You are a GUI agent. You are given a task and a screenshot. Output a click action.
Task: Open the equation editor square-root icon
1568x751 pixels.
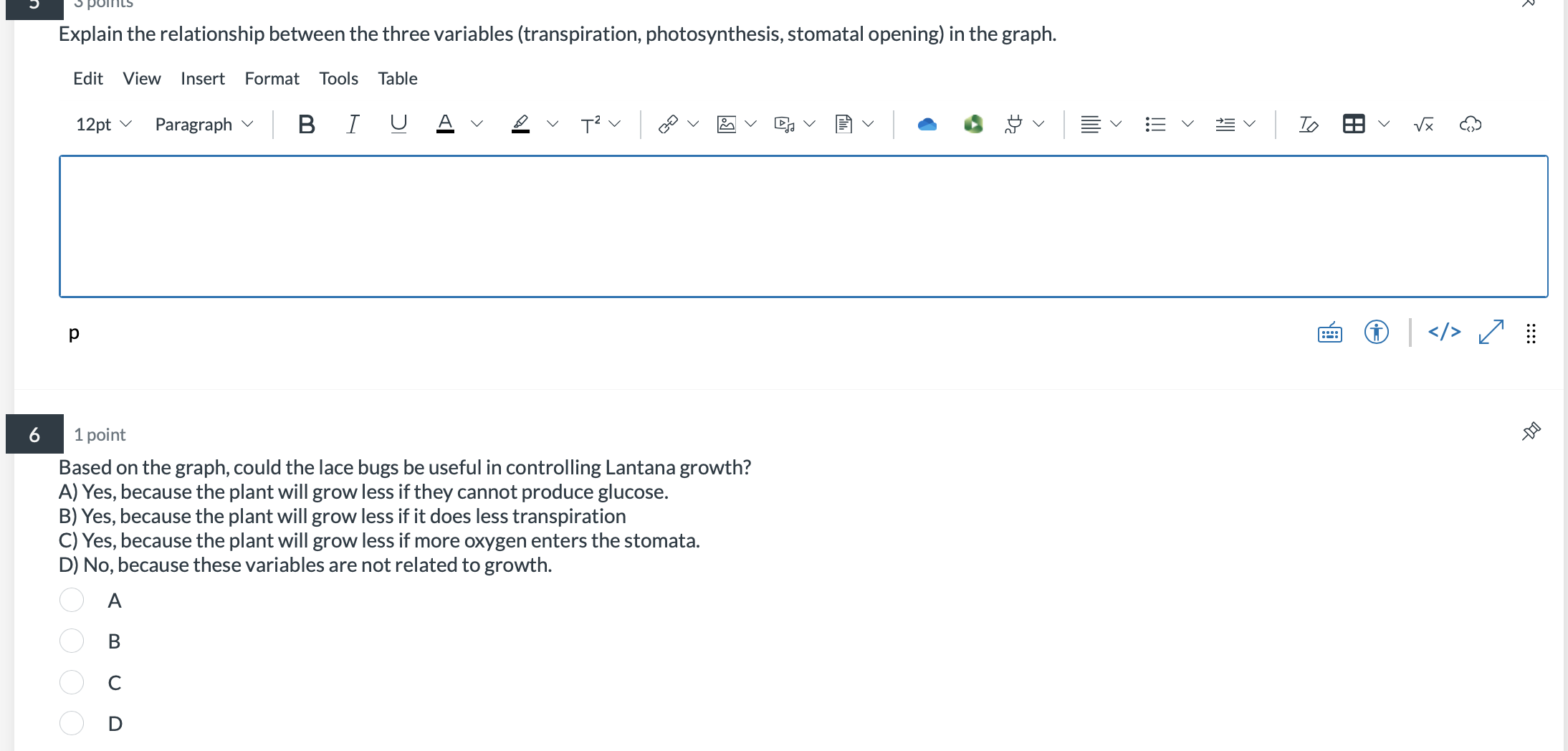[1424, 125]
